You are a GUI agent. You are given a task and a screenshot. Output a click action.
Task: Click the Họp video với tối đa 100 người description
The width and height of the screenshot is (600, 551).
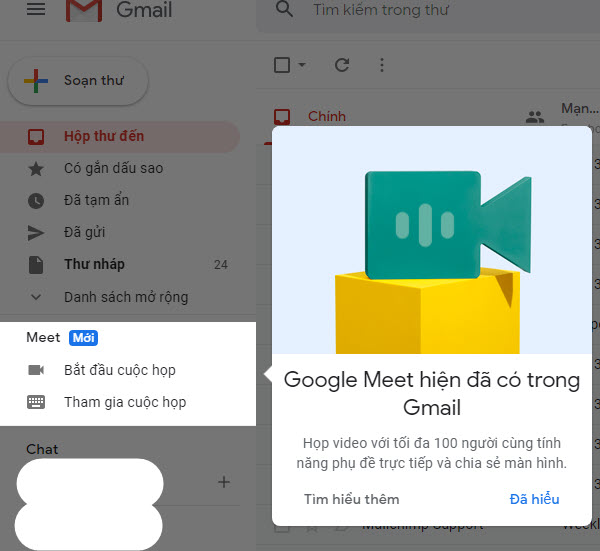[432, 453]
